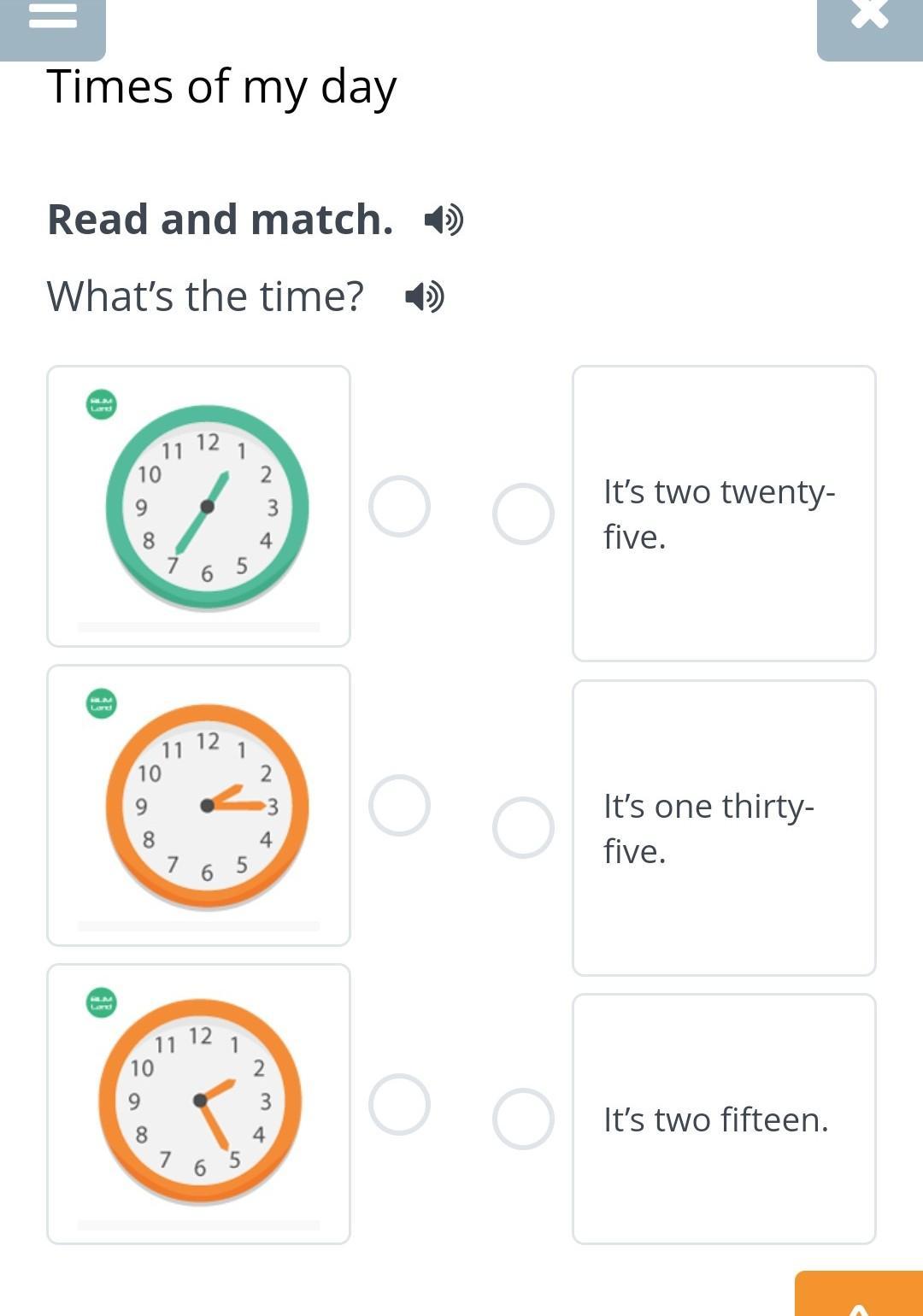Viewport: 923px width, 1316px height.
Task: Select radio for 'It's one thirty-five.'
Action: click(x=523, y=827)
